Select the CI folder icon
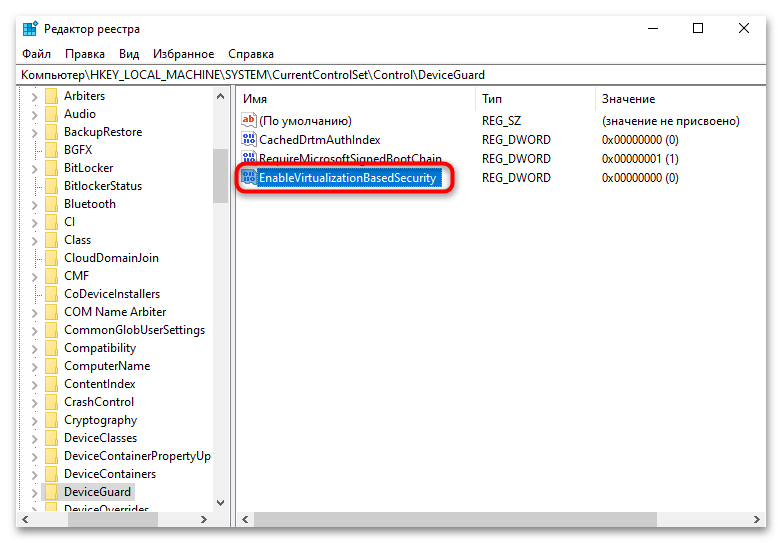Screen dimensions: 782x543 [x=51, y=221]
